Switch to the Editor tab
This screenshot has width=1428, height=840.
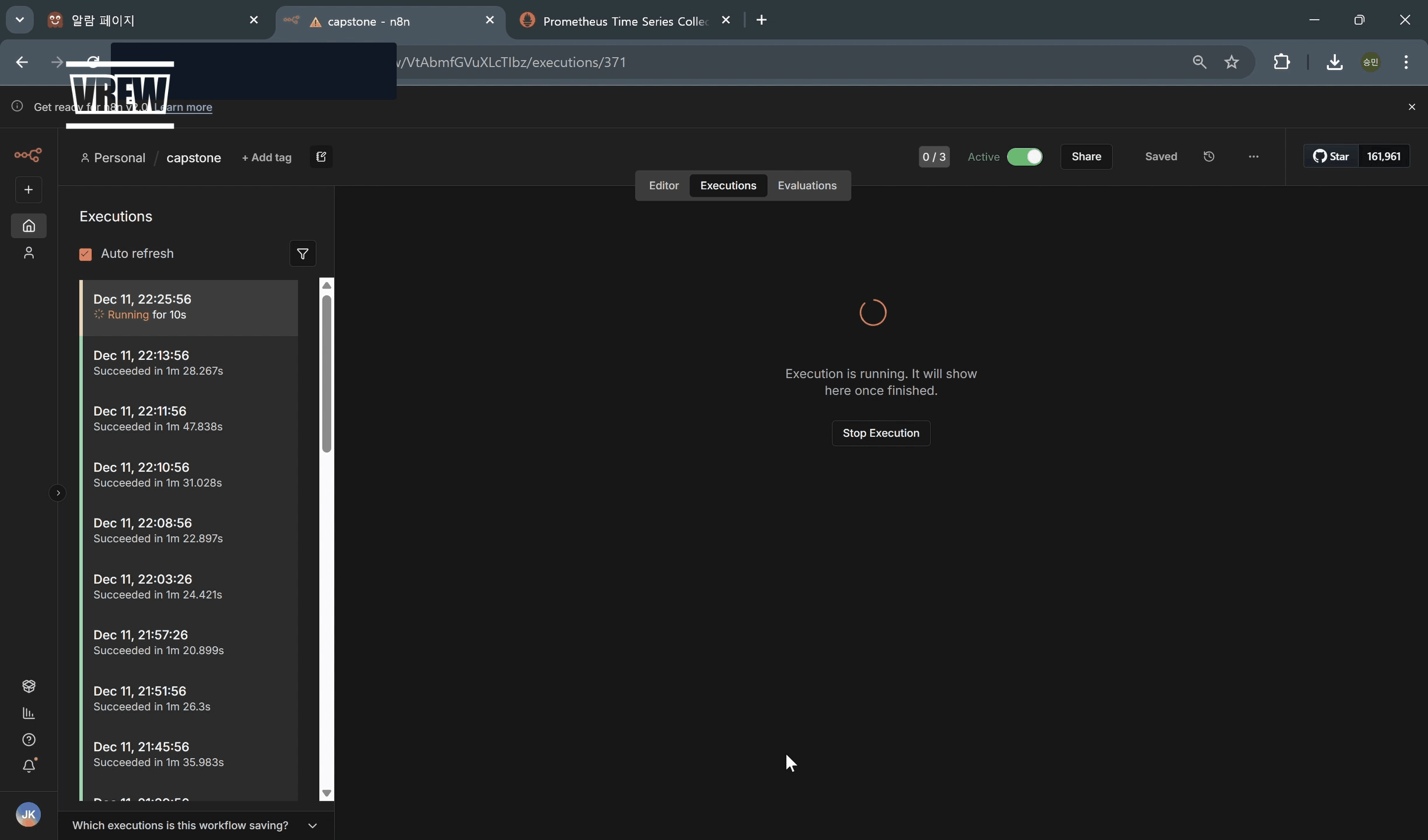(x=663, y=185)
